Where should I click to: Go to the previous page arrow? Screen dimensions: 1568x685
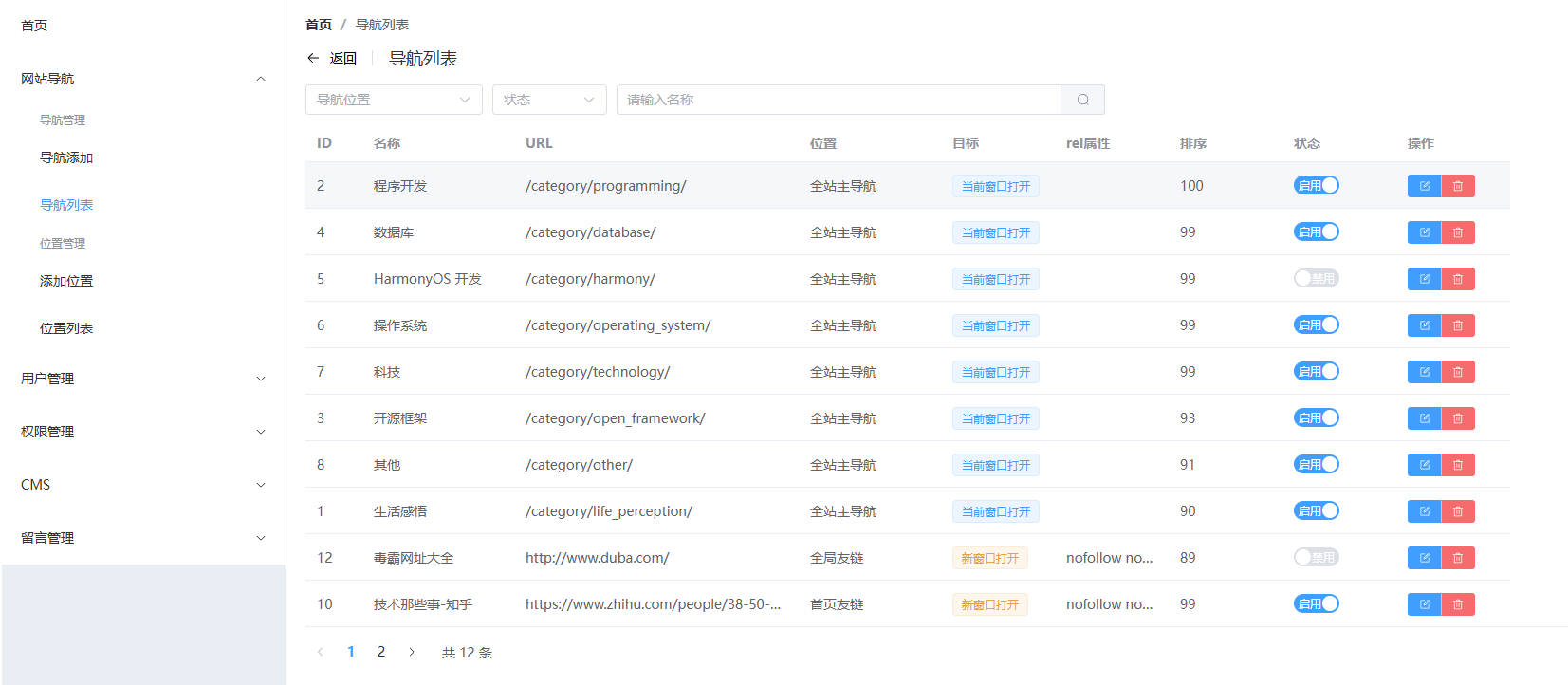point(321,652)
